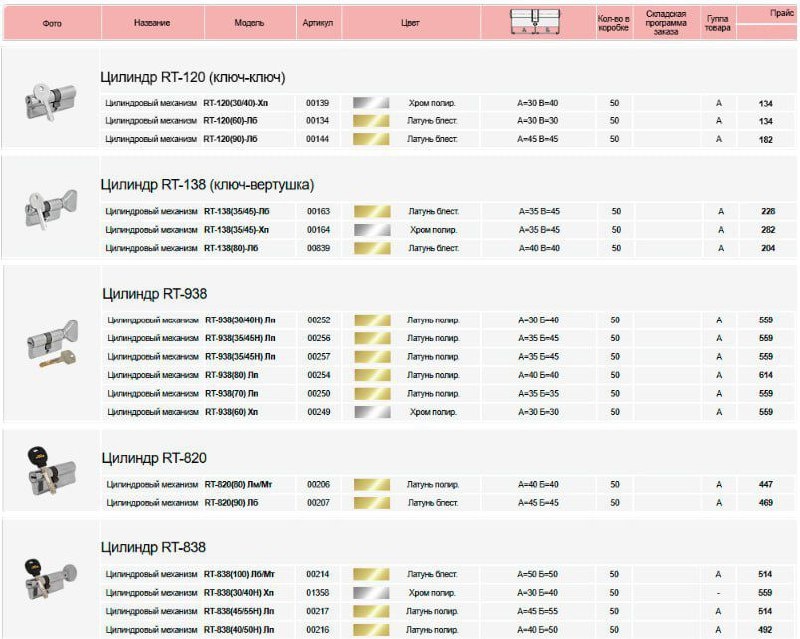
Task: Click brass swatch in row 00214
Action: click(371, 574)
